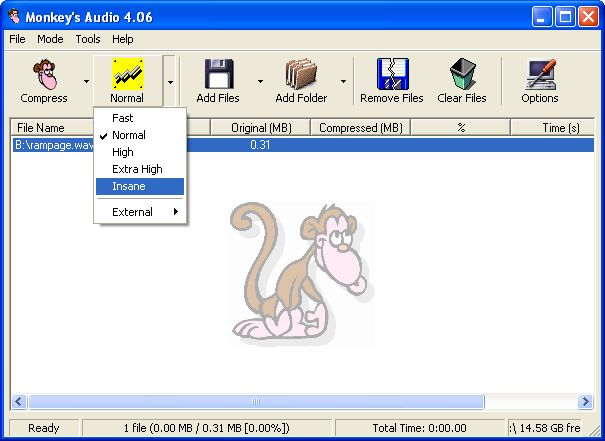Image resolution: width=605 pixels, height=441 pixels.
Task: Click the 0.31 original size value
Action: click(x=260, y=145)
